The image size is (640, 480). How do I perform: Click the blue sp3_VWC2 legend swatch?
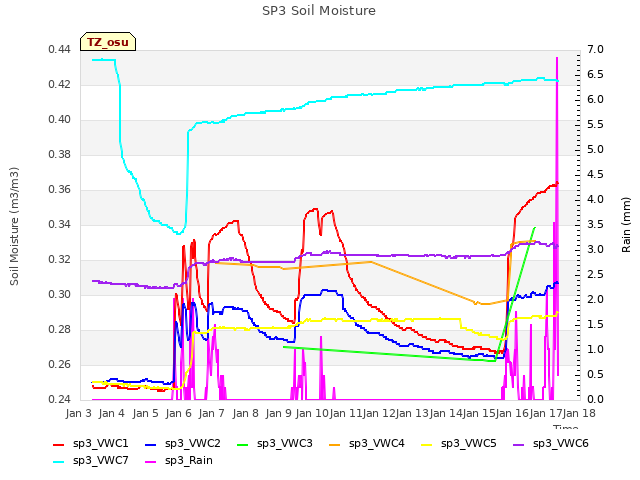(x=151, y=444)
